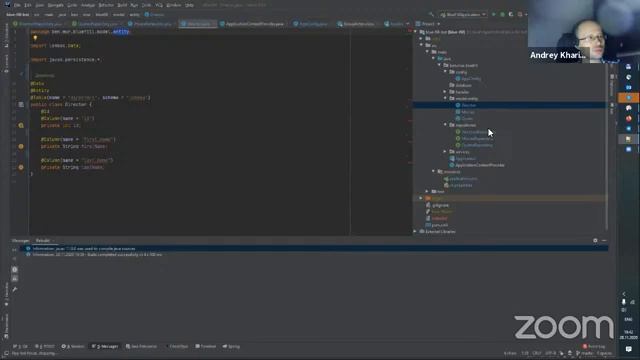The height and width of the screenshot is (360, 640).
Task: Collapse the resources folder node
Action: click(433, 171)
